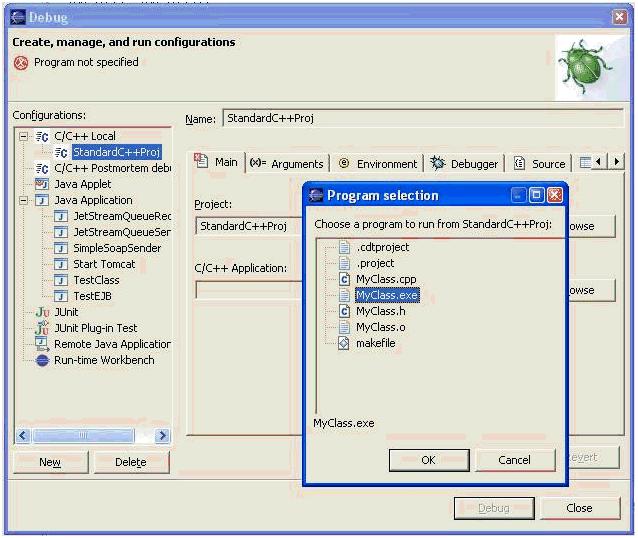Click the makefile icon in list

click(x=345, y=343)
